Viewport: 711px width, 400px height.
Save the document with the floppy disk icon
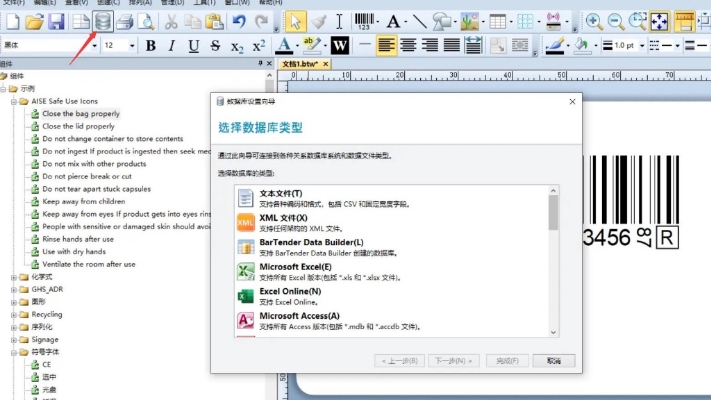click(x=56, y=21)
